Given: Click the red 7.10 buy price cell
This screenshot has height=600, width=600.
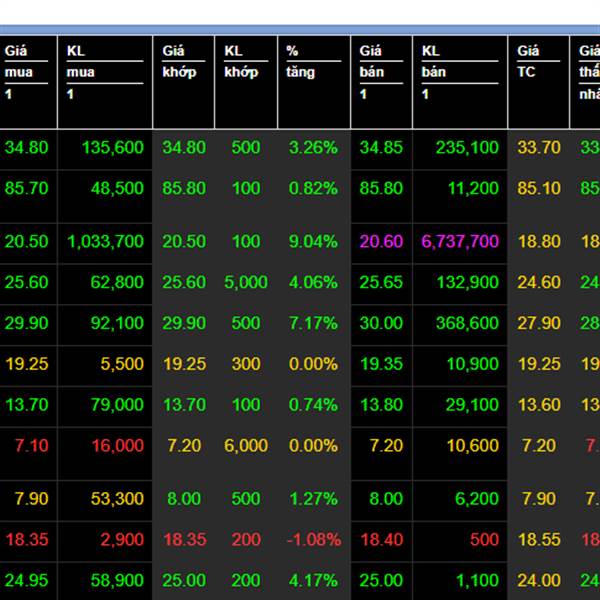Looking at the screenshot, I should (26, 445).
